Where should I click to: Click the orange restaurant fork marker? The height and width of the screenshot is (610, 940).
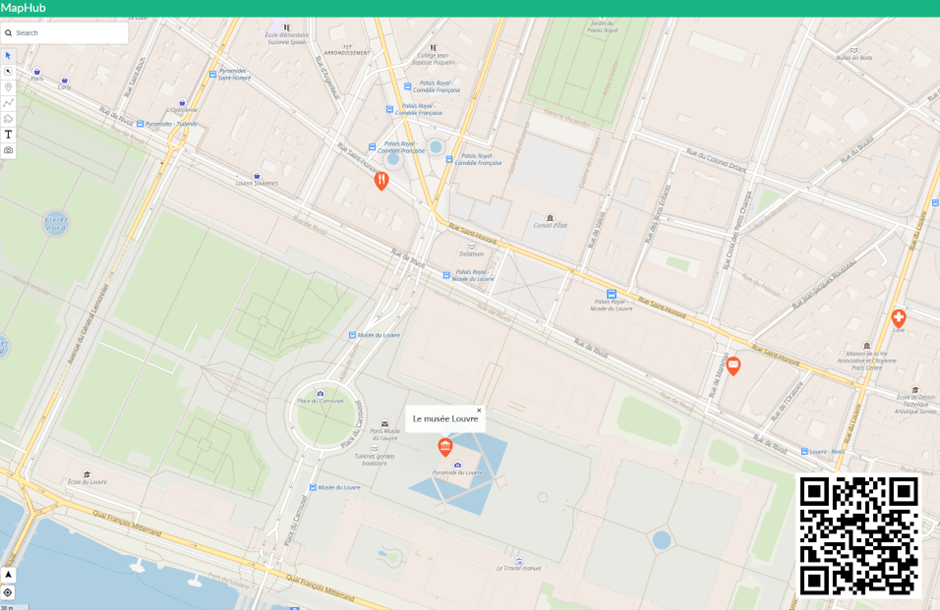pyautogui.click(x=381, y=181)
